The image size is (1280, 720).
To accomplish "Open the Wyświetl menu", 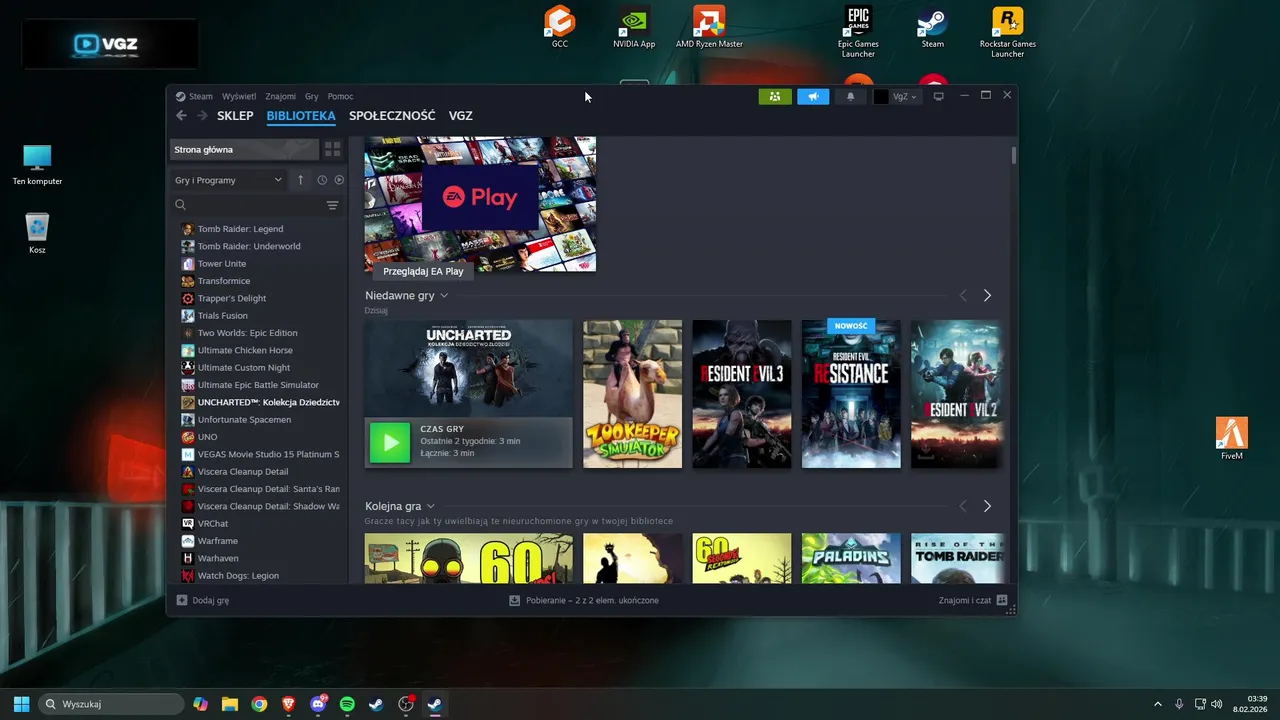I will pos(239,97).
